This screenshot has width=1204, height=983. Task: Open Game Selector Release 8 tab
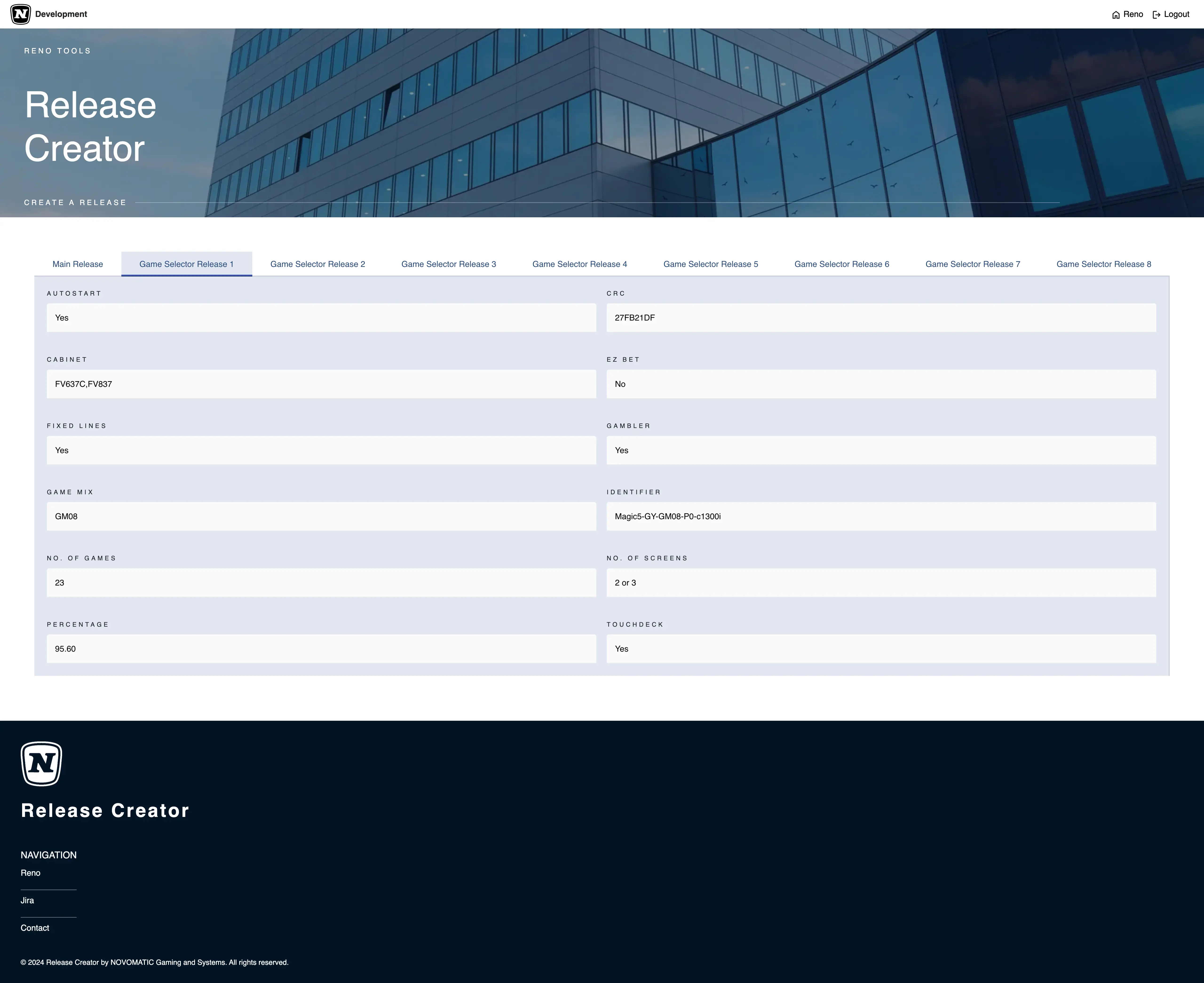[x=1103, y=264]
